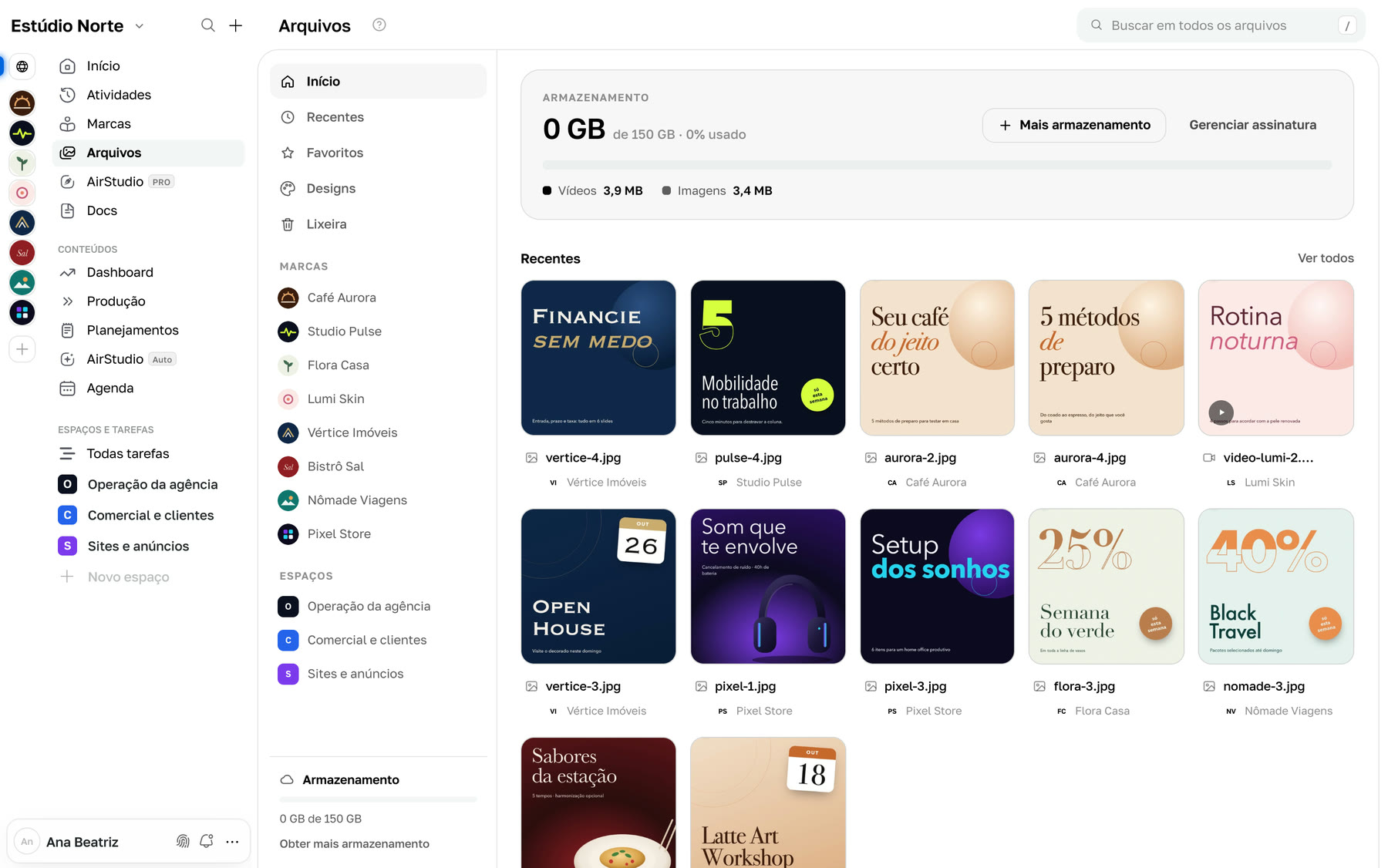The height and width of the screenshot is (868, 1388).
Task: Click the Ver todos link
Action: point(1326,258)
